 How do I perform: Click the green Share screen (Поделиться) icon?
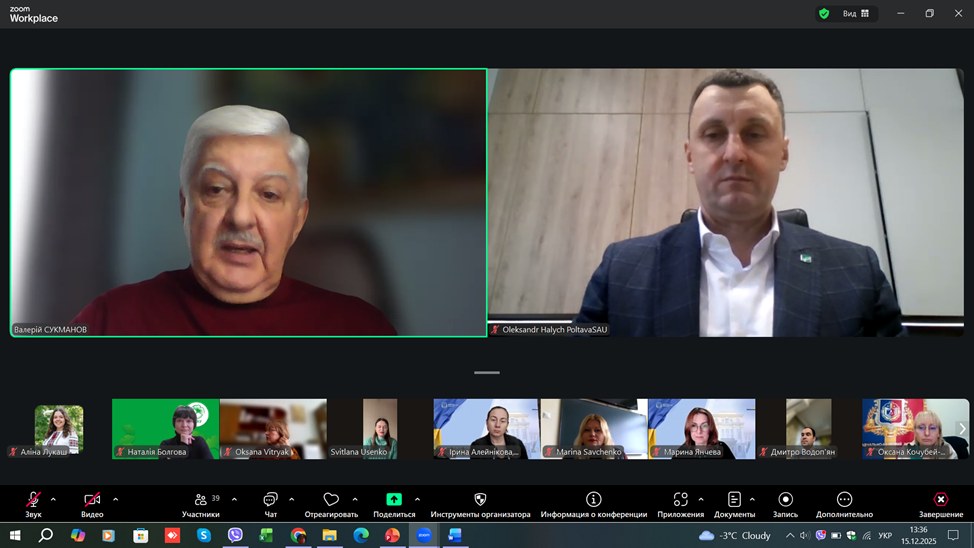[394, 500]
